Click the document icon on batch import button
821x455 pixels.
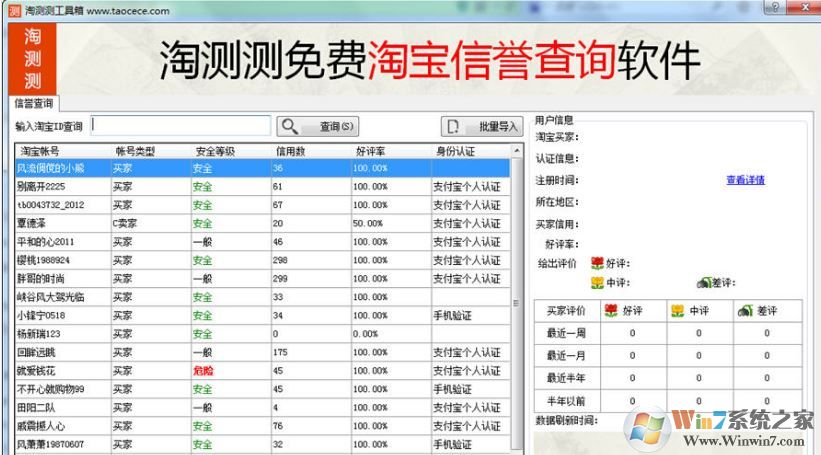(453, 126)
